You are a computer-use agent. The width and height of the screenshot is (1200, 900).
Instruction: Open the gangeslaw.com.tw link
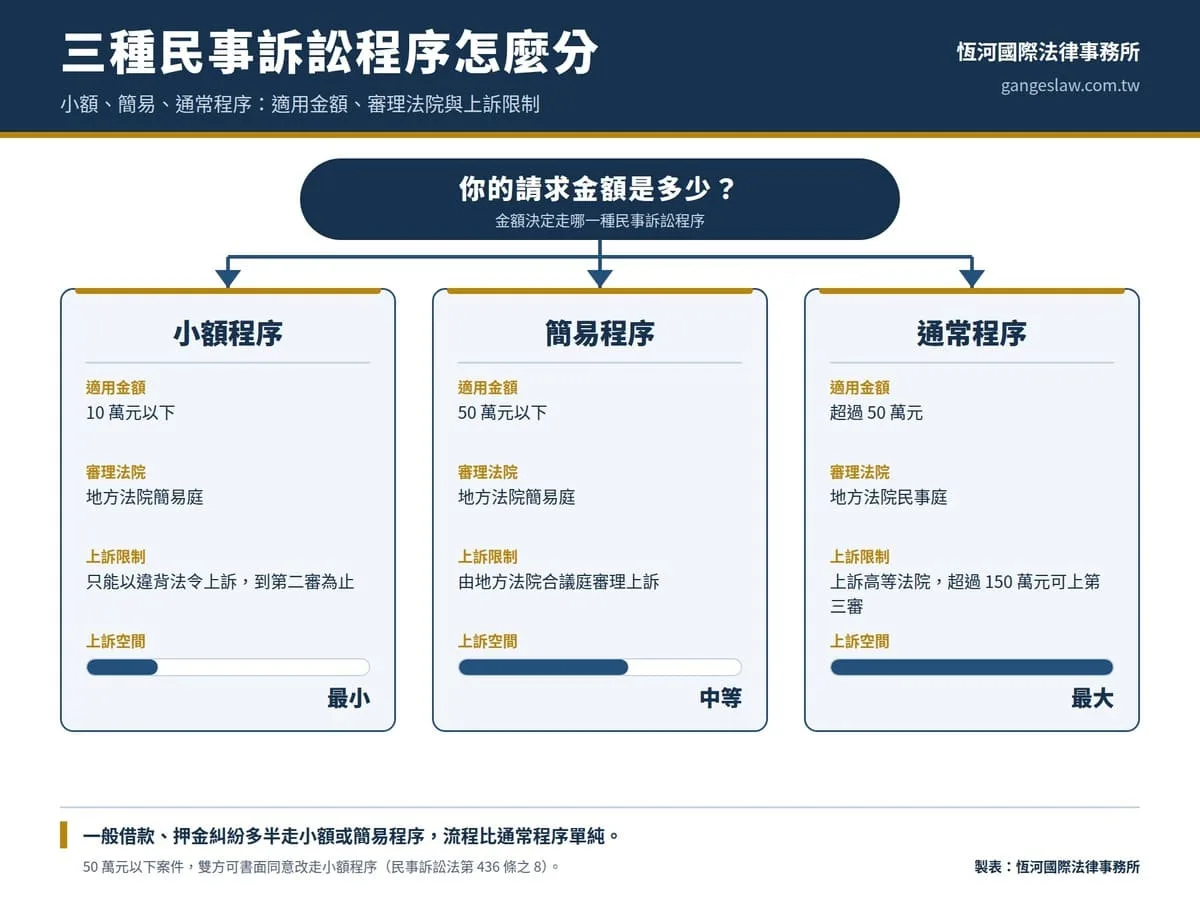click(1070, 86)
